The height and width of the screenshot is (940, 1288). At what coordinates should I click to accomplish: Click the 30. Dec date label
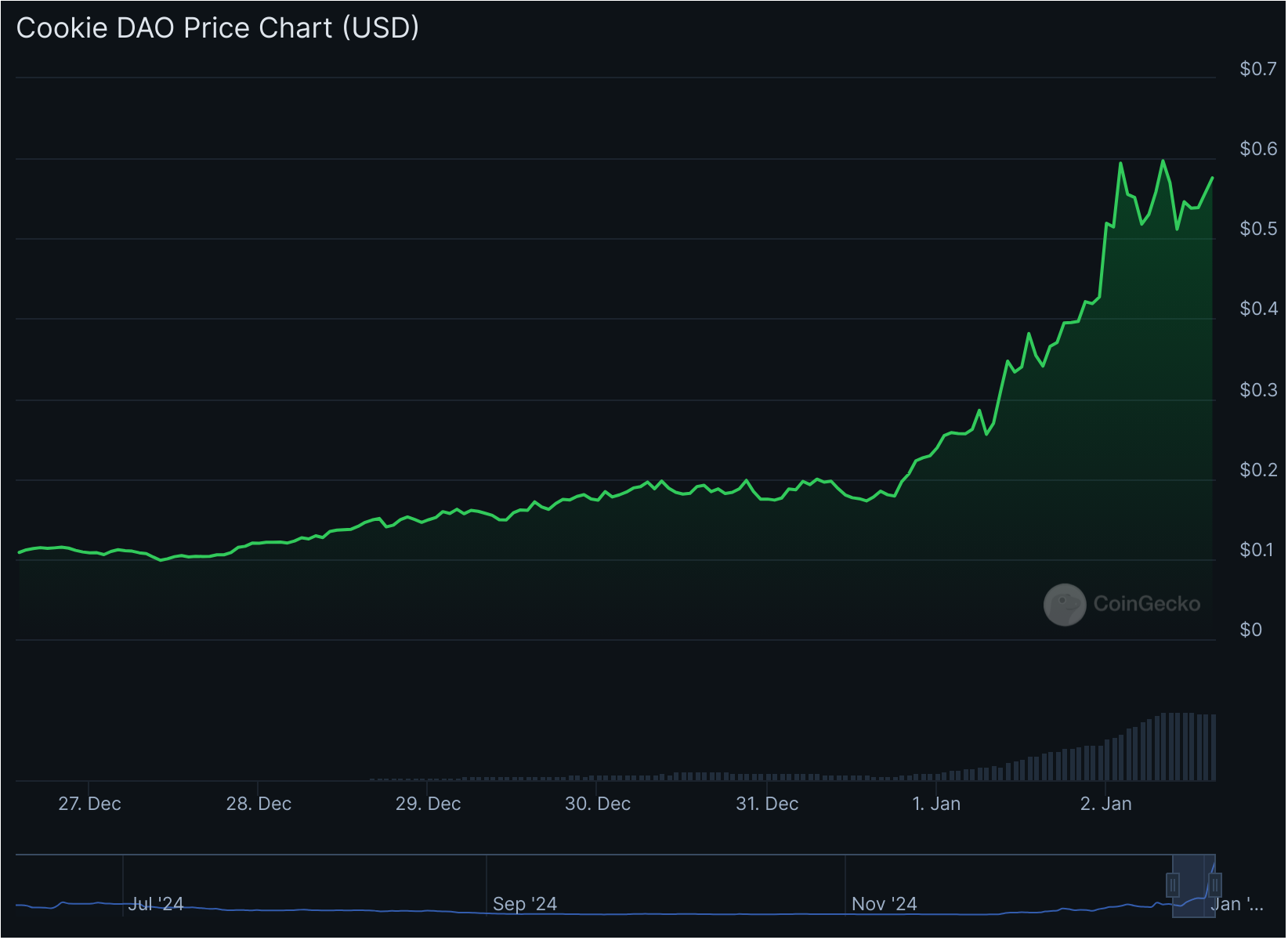click(598, 804)
